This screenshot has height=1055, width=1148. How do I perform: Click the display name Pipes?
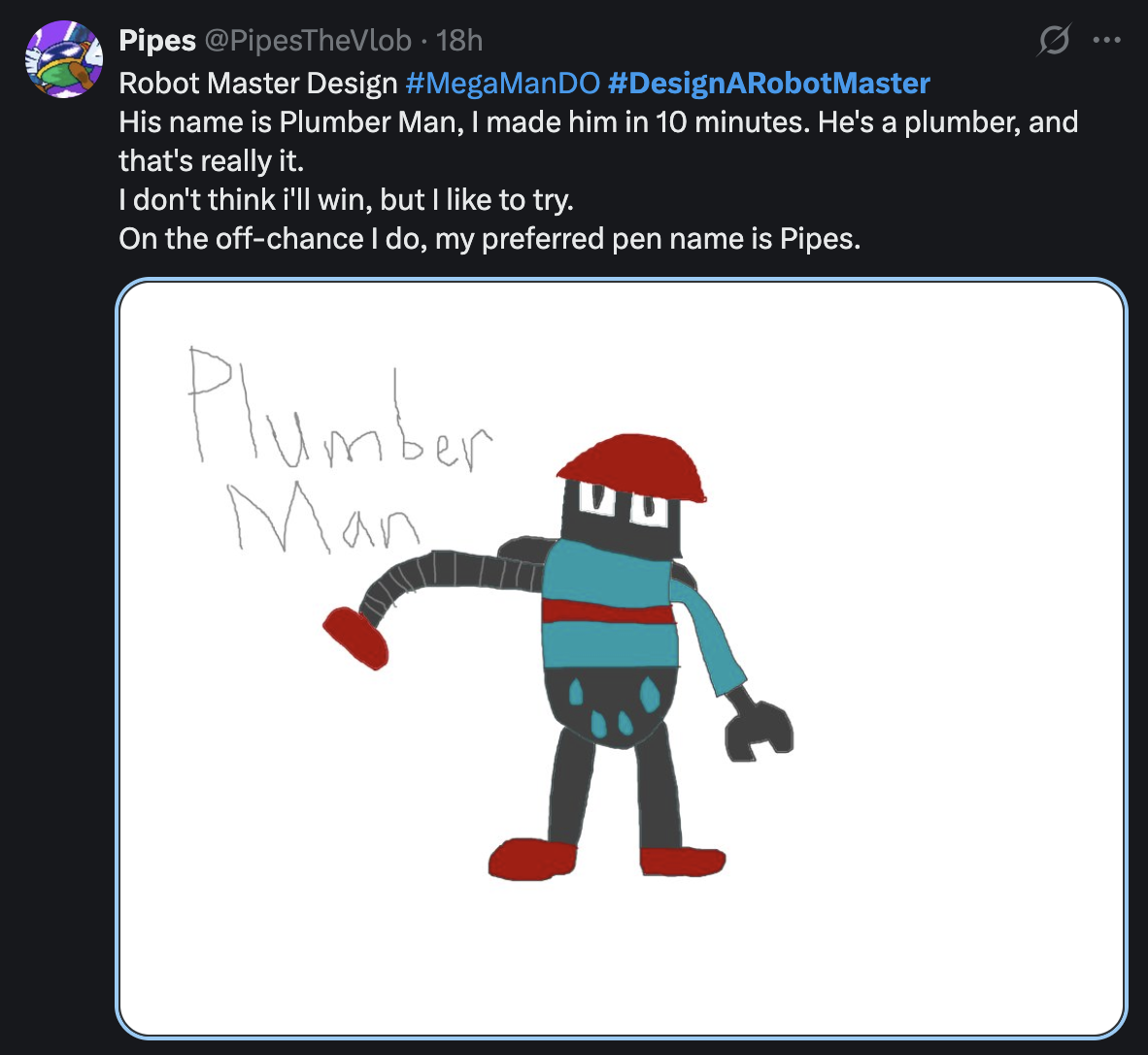pyautogui.click(x=157, y=41)
